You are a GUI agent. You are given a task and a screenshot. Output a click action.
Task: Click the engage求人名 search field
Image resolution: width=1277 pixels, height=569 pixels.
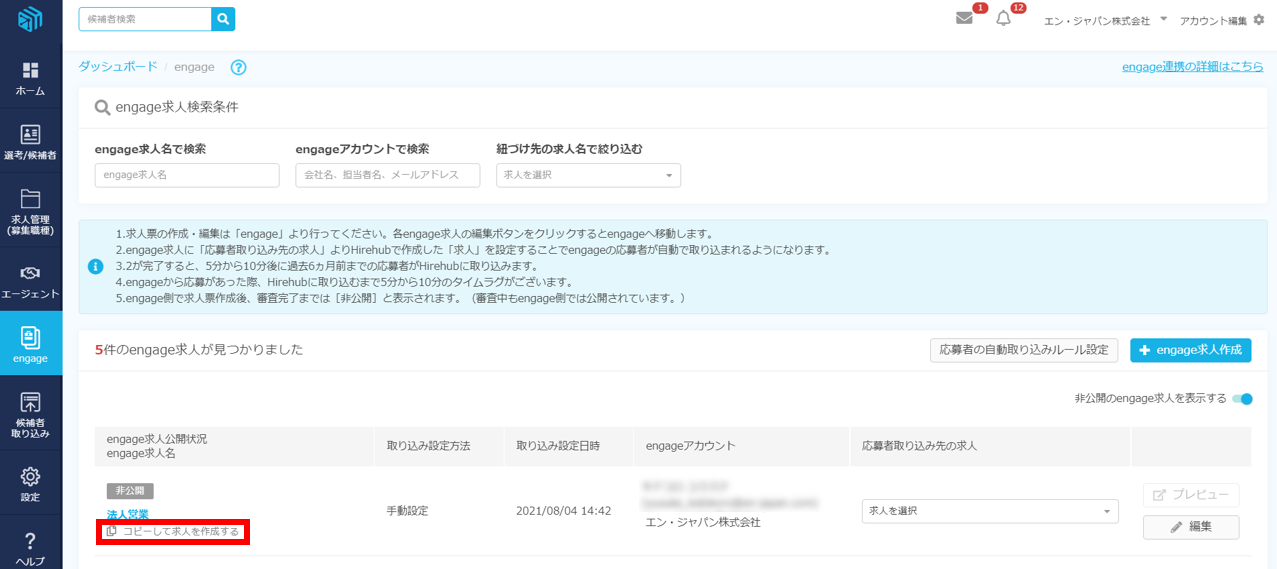(x=187, y=175)
